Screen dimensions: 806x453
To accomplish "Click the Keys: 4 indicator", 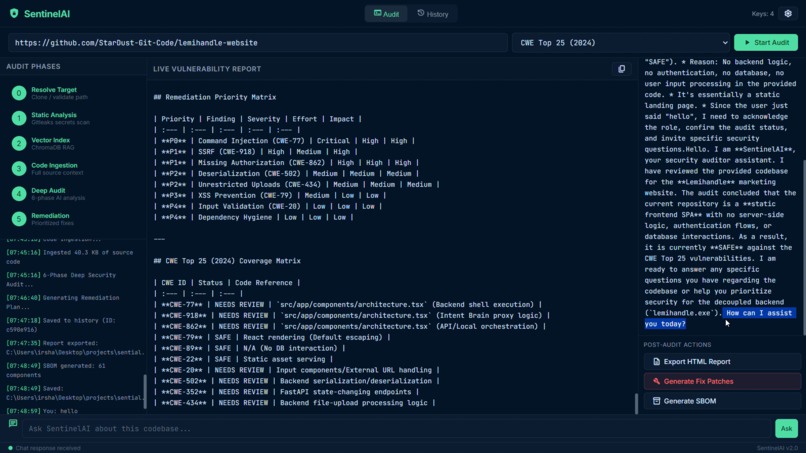I will [x=762, y=14].
